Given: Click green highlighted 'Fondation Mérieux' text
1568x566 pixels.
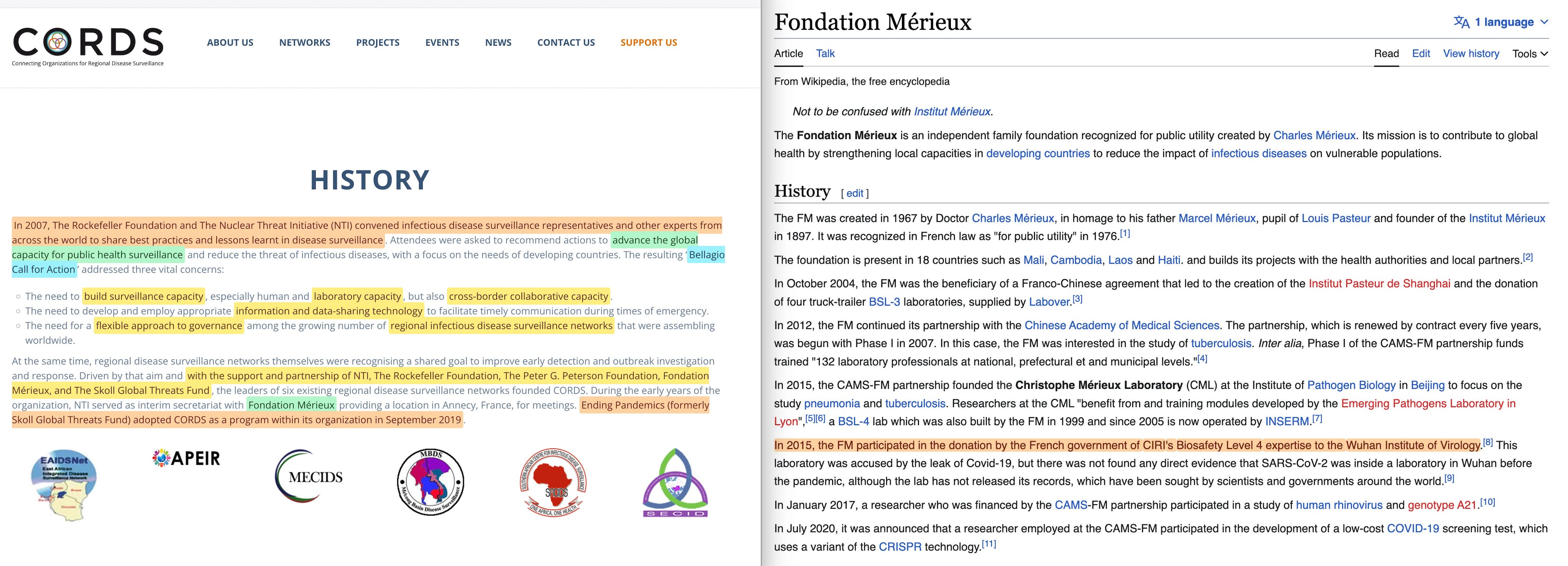Looking at the screenshot, I should coord(291,405).
